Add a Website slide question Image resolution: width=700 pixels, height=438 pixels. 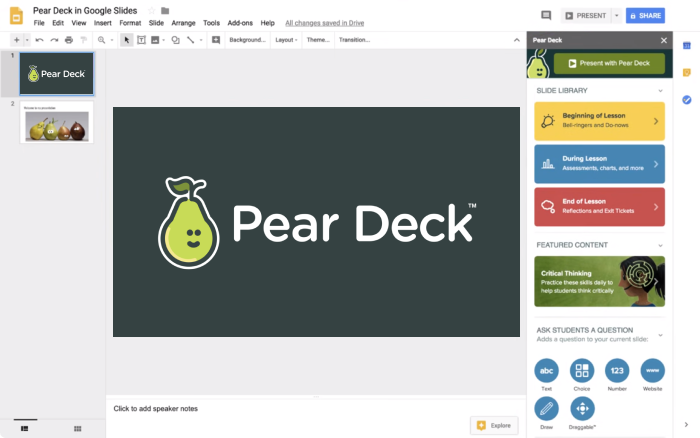click(652, 371)
